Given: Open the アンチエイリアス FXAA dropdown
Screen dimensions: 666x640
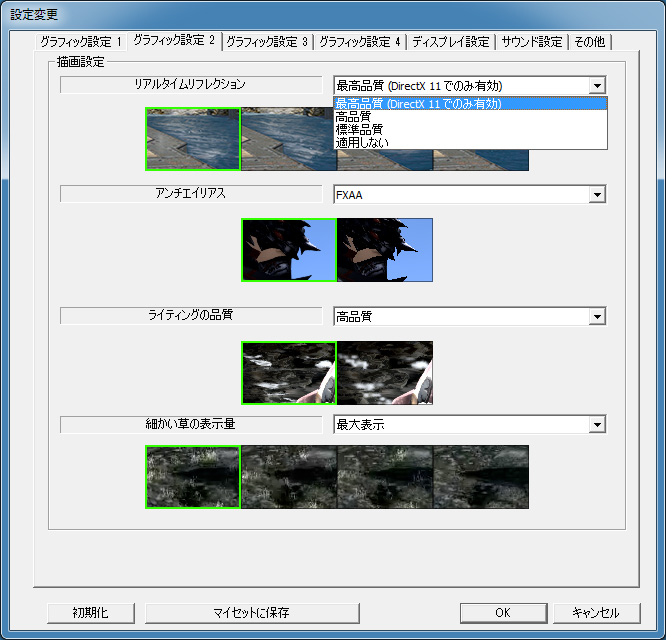Looking at the screenshot, I should click(x=470, y=195).
